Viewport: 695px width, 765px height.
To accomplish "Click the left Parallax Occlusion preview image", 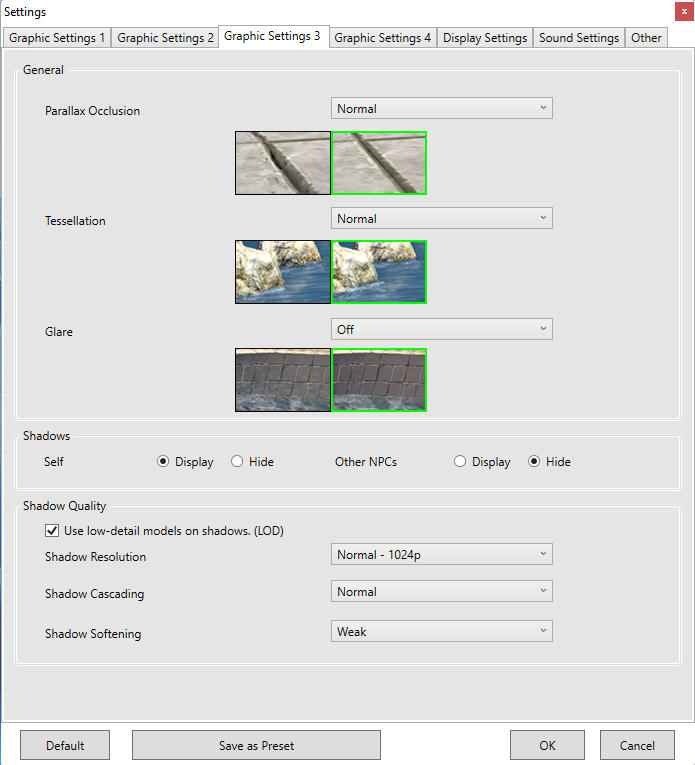I will click(283, 163).
